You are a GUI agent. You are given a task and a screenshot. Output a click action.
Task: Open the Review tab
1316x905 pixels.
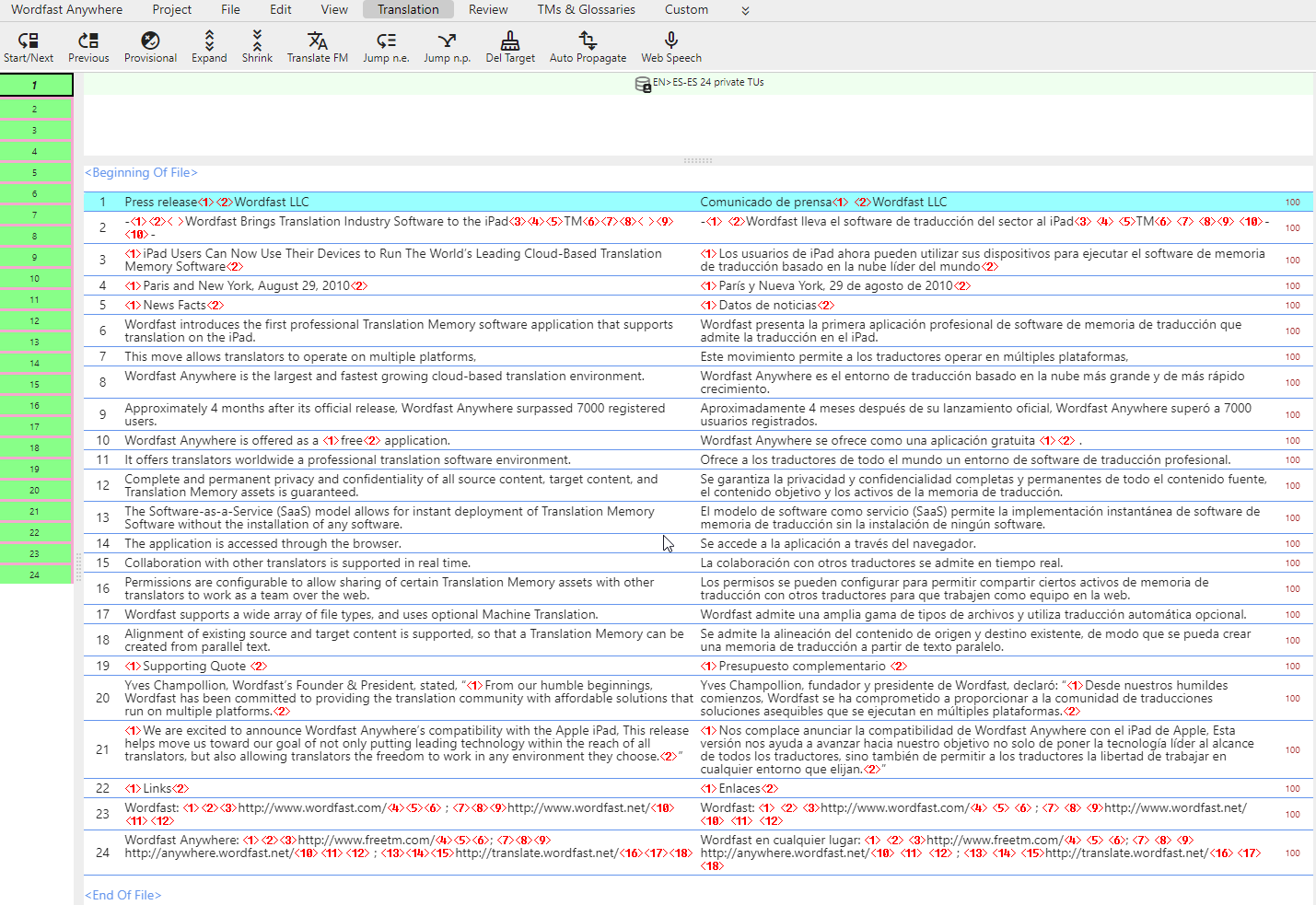tap(488, 9)
